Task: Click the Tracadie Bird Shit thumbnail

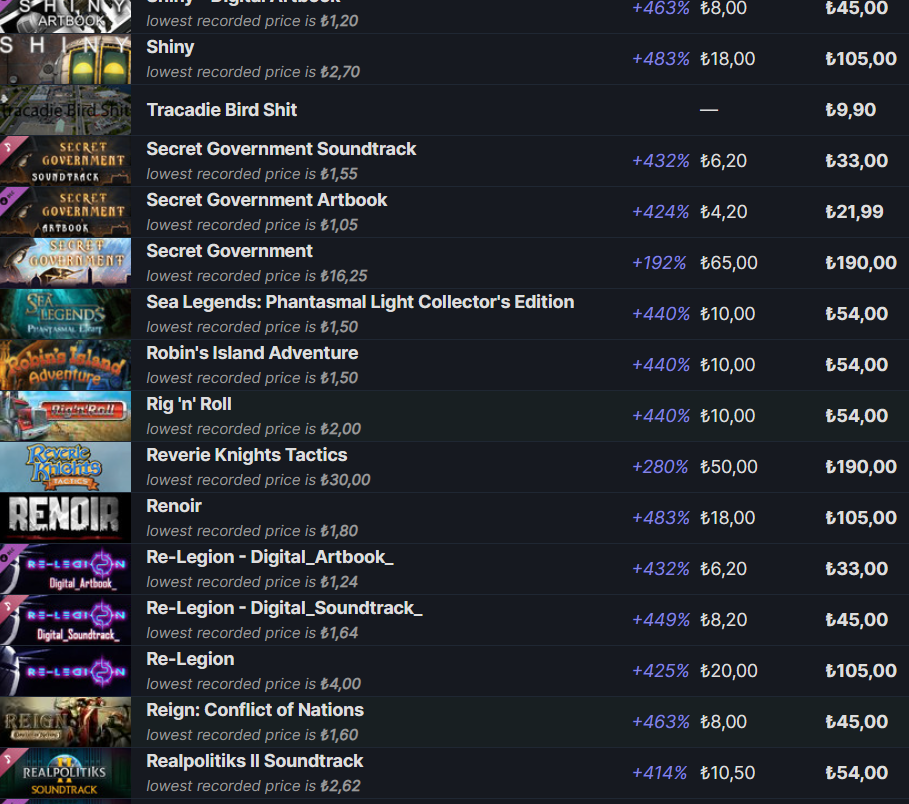Action: (66, 110)
